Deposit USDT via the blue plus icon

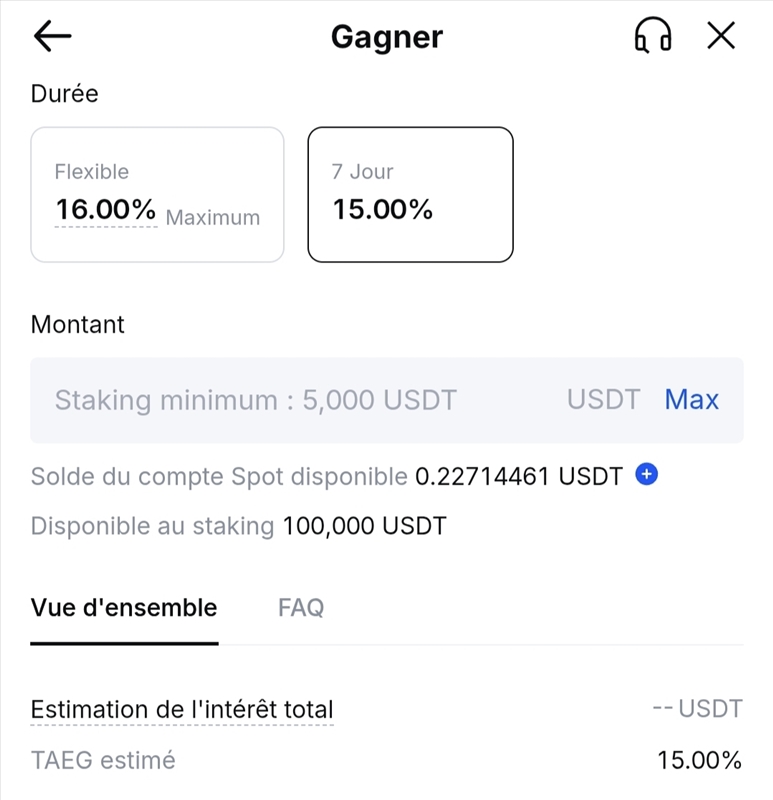pyautogui.click(x=646, y=475)
